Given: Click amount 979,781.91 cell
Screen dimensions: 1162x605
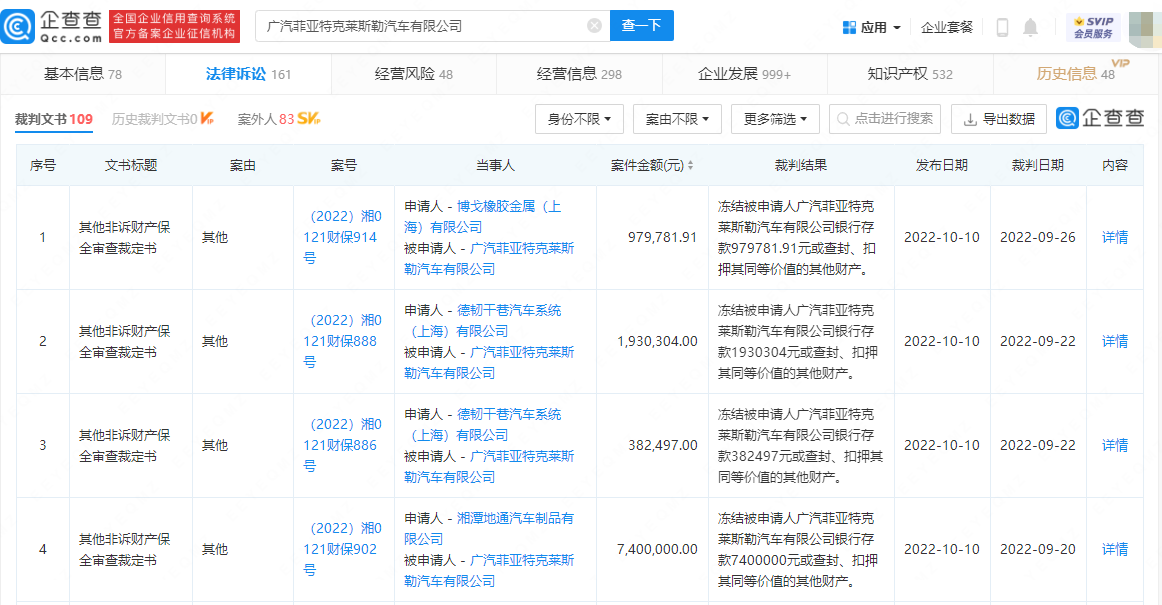Looking at the screenshot, I should (x=663, y=237).
